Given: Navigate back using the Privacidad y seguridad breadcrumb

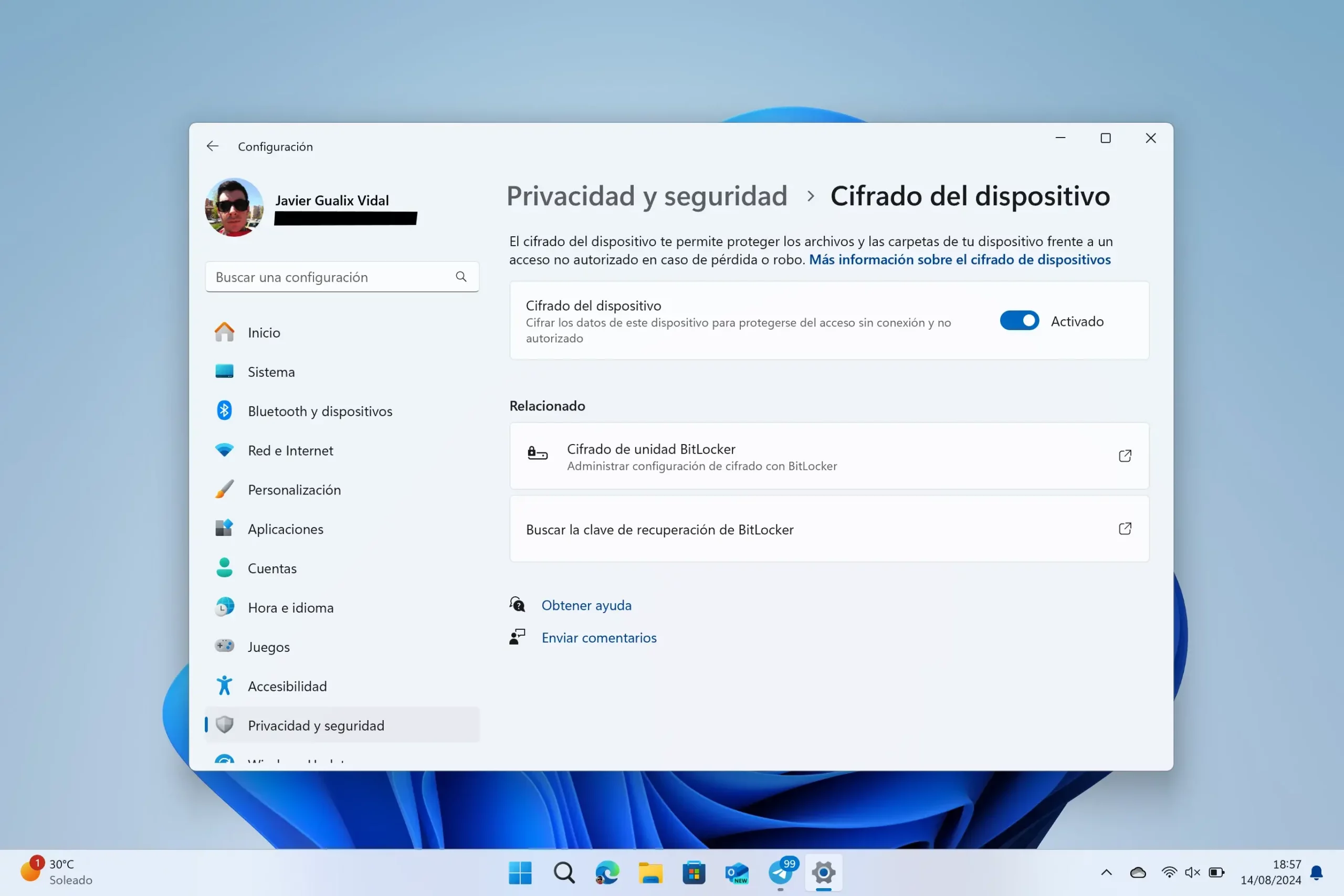Looking at the screenshot, I should pyautogui.click(x=646, y=196).
